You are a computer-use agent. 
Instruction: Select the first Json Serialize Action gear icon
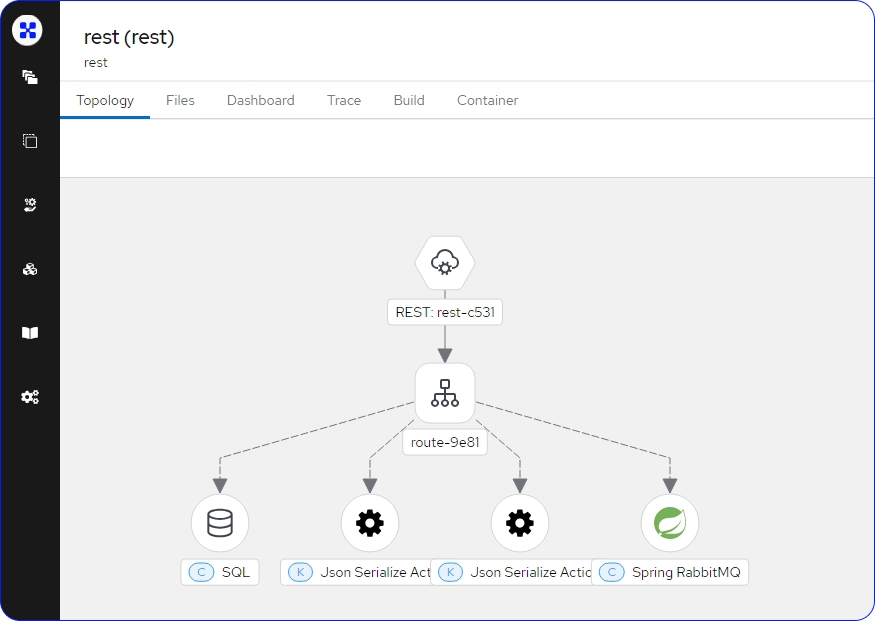pyautogui.click(x=370, y=523)
